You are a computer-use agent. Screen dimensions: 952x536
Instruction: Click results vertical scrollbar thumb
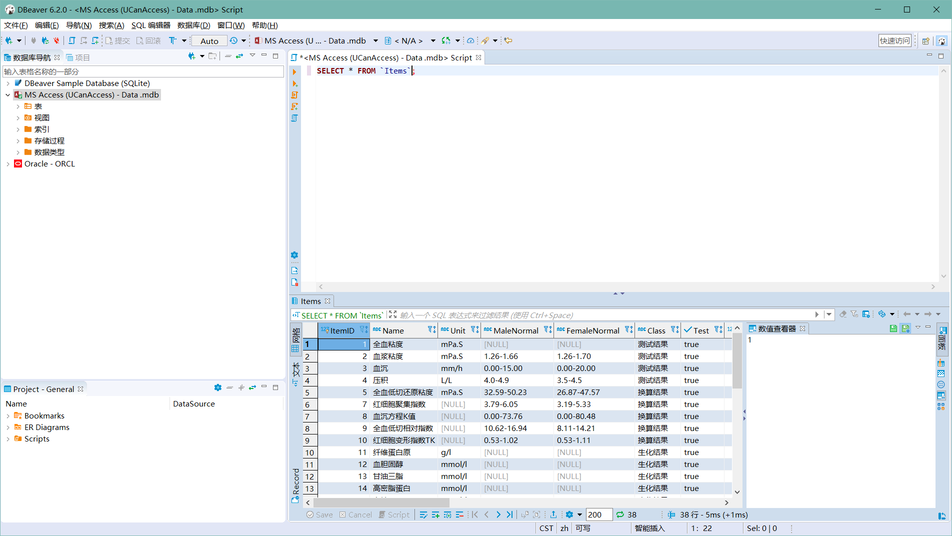737,362
